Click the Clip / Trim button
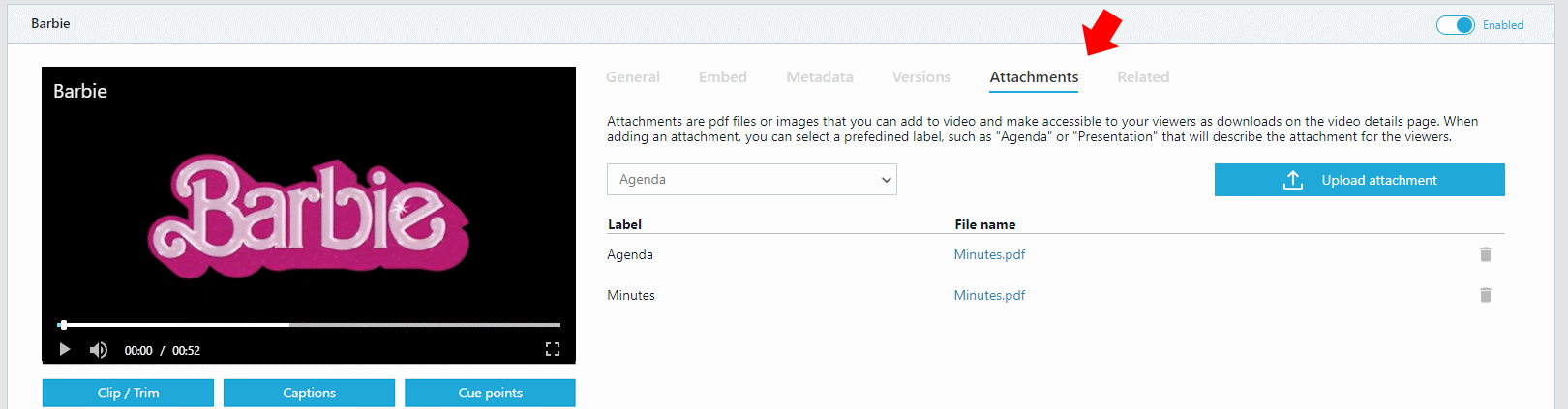This screenshot has height=409, width=1568. coord(128,393)
